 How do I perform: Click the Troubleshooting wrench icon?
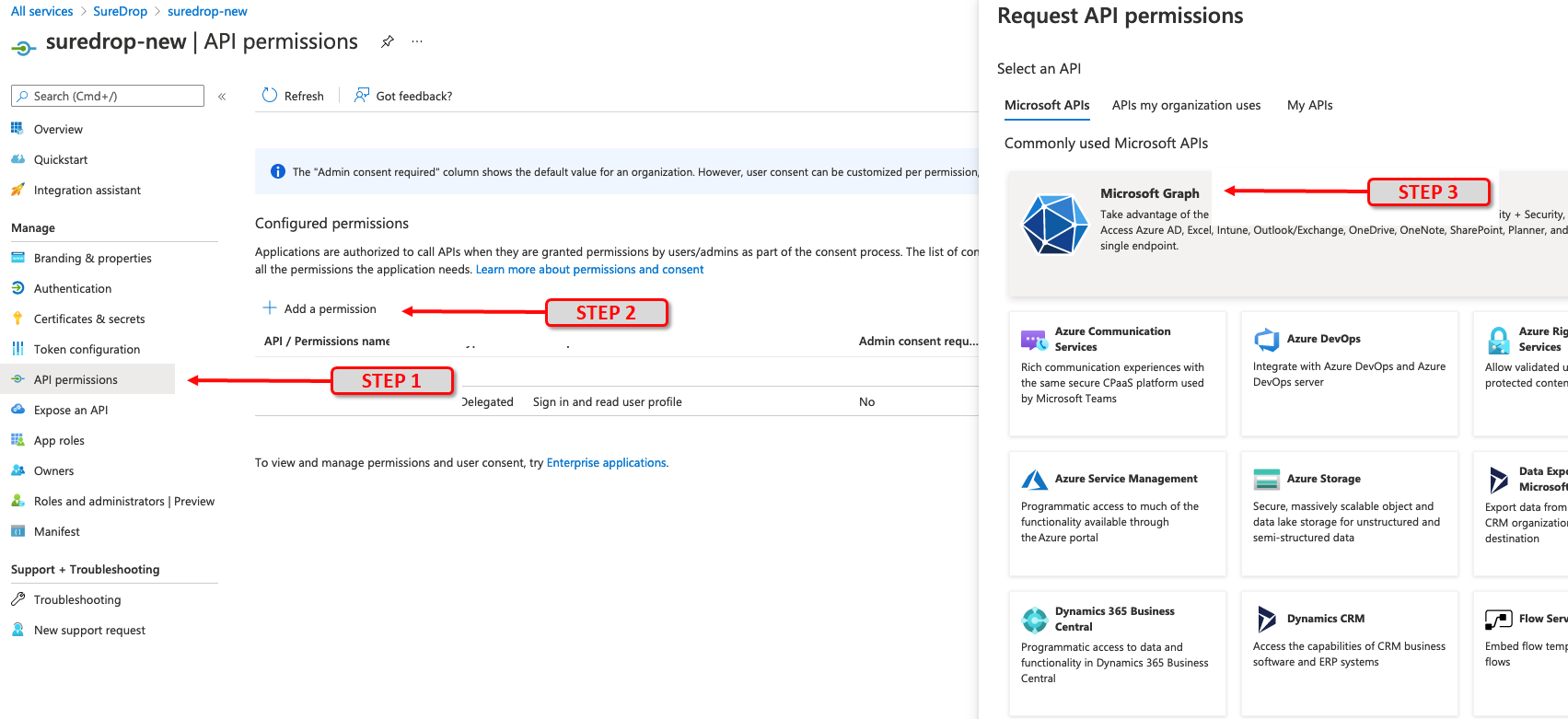[x=17, y=599]
